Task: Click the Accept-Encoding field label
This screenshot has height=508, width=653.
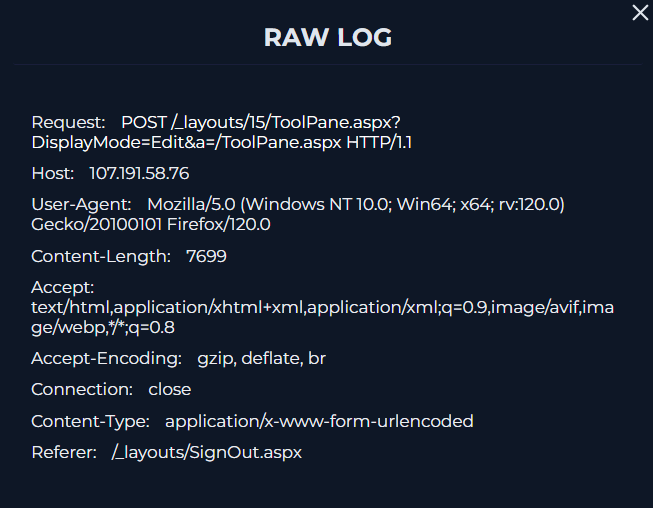Action: [x=106, y=358]
